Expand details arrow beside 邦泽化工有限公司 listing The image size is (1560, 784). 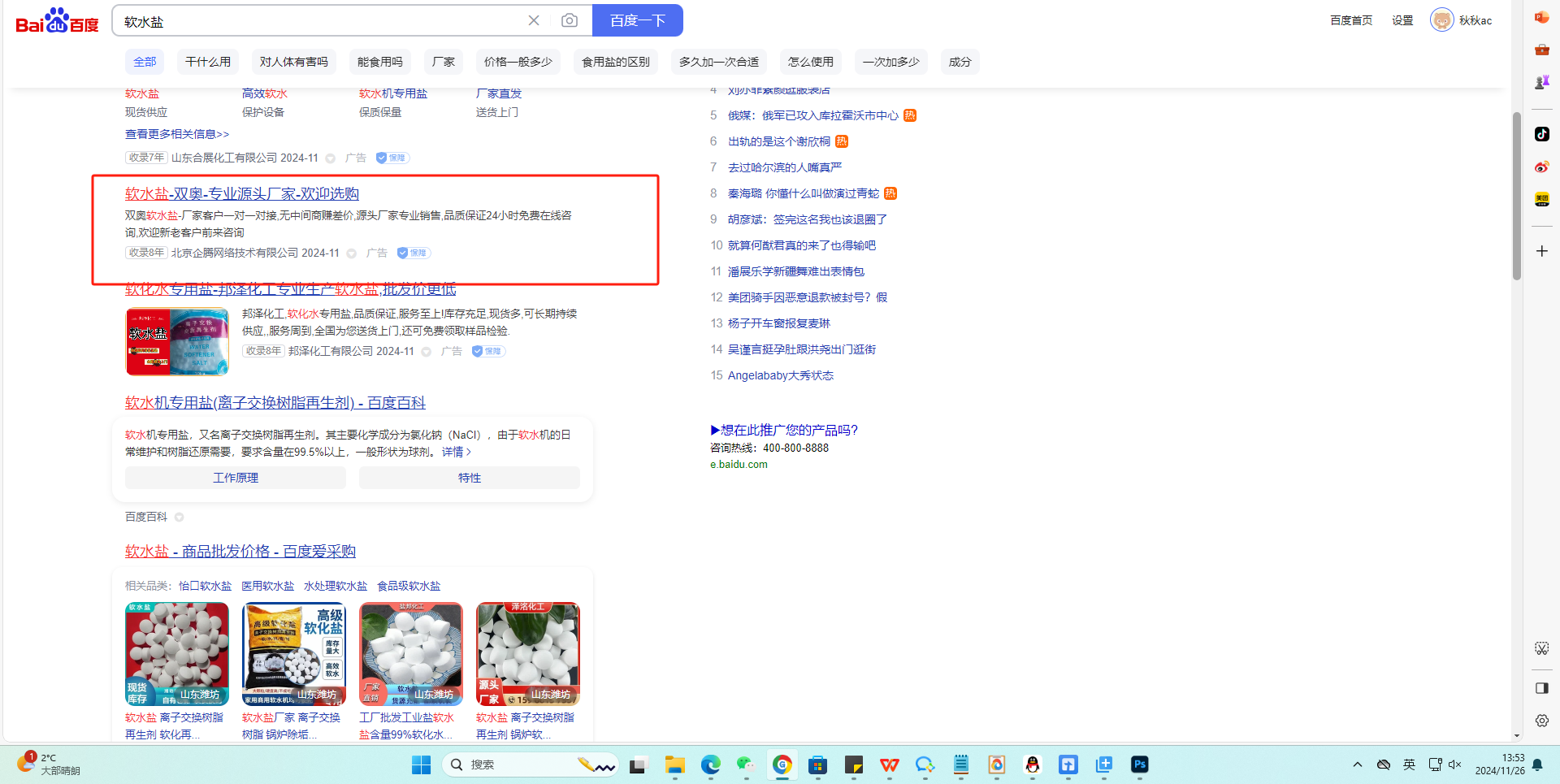pyautogui.click(x=427, y=352)
